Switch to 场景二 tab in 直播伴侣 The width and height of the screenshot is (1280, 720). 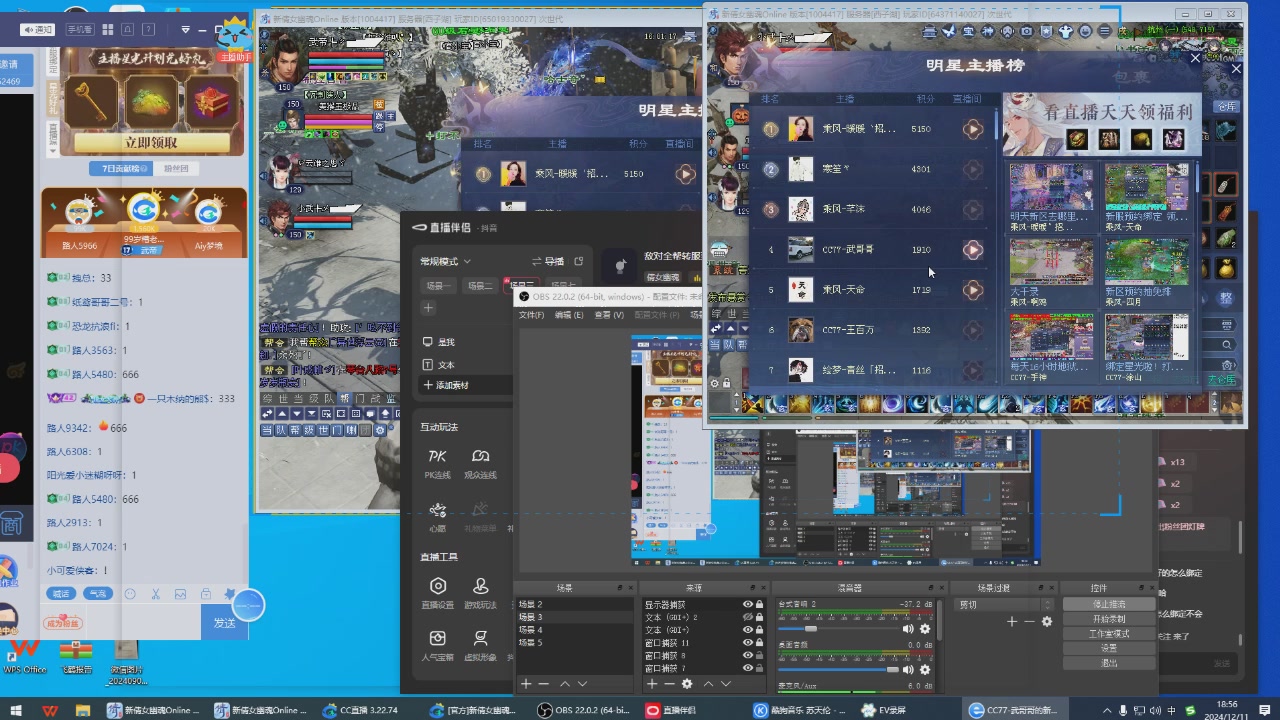pyautogui.click(x=480, y=286)
